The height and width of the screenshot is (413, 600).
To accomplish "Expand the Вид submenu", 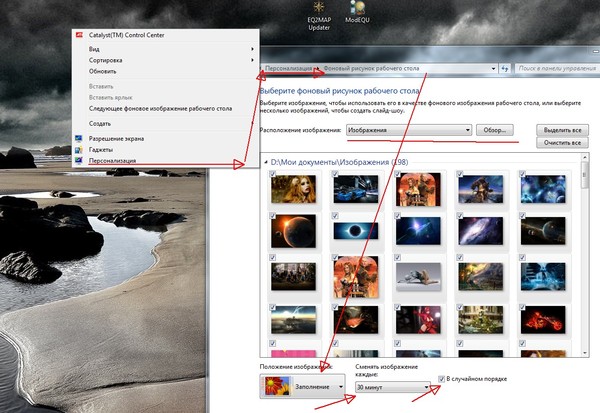I will click(165, 49).
